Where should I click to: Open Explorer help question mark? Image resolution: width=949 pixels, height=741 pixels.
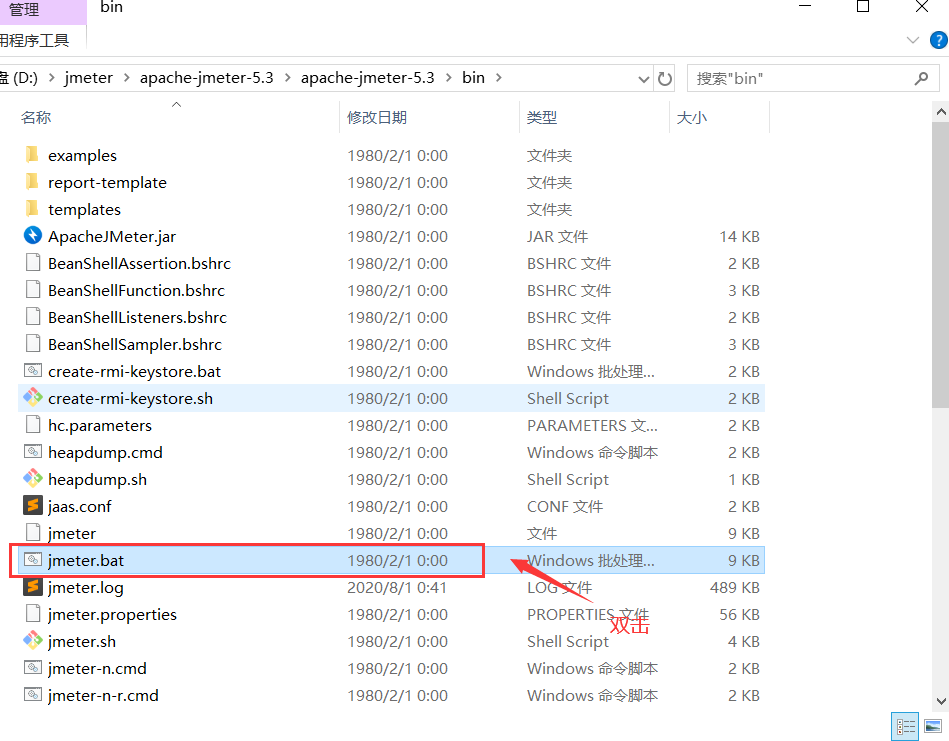[x=939, y=41]
